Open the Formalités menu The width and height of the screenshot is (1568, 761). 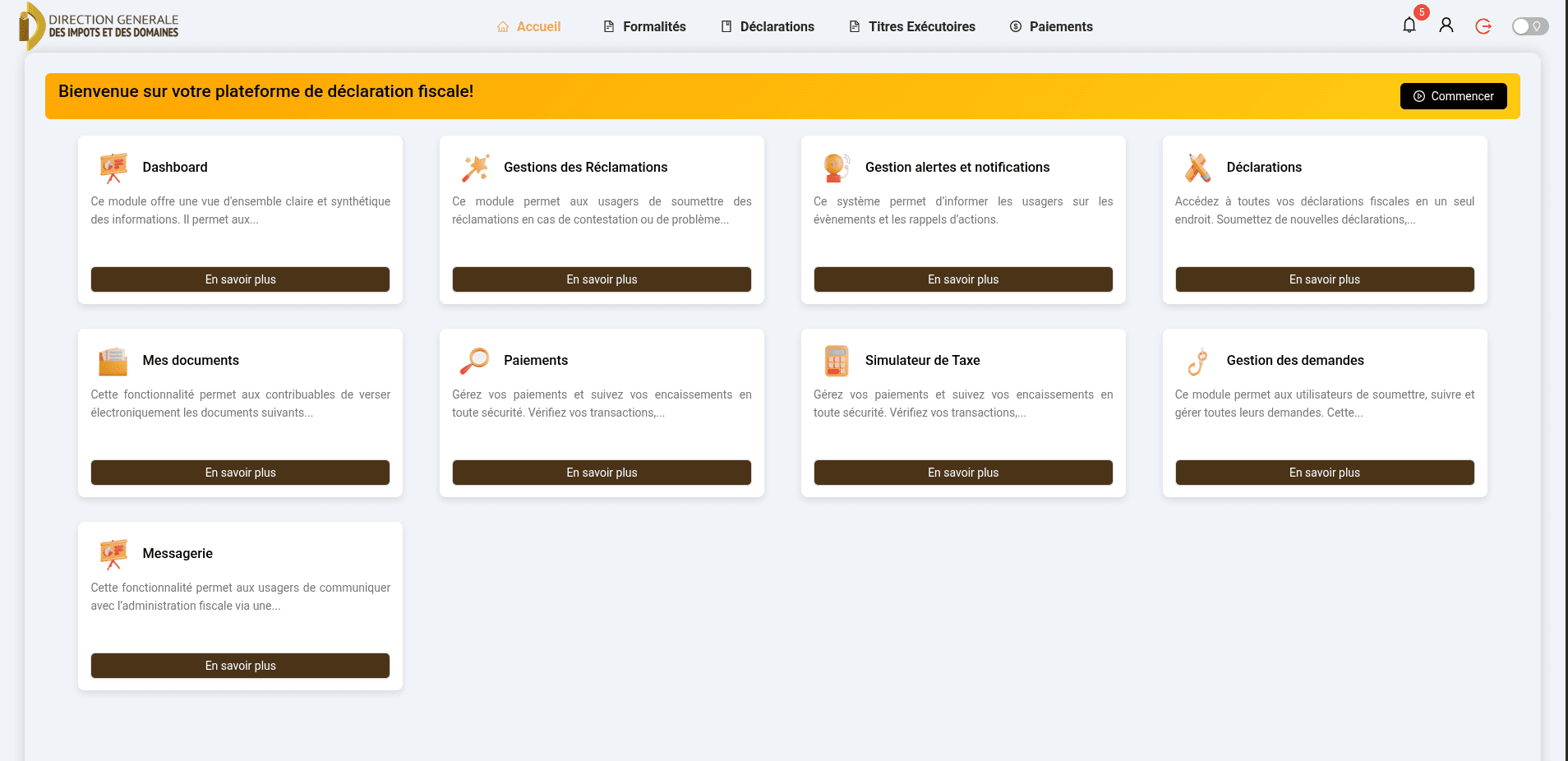644,26
